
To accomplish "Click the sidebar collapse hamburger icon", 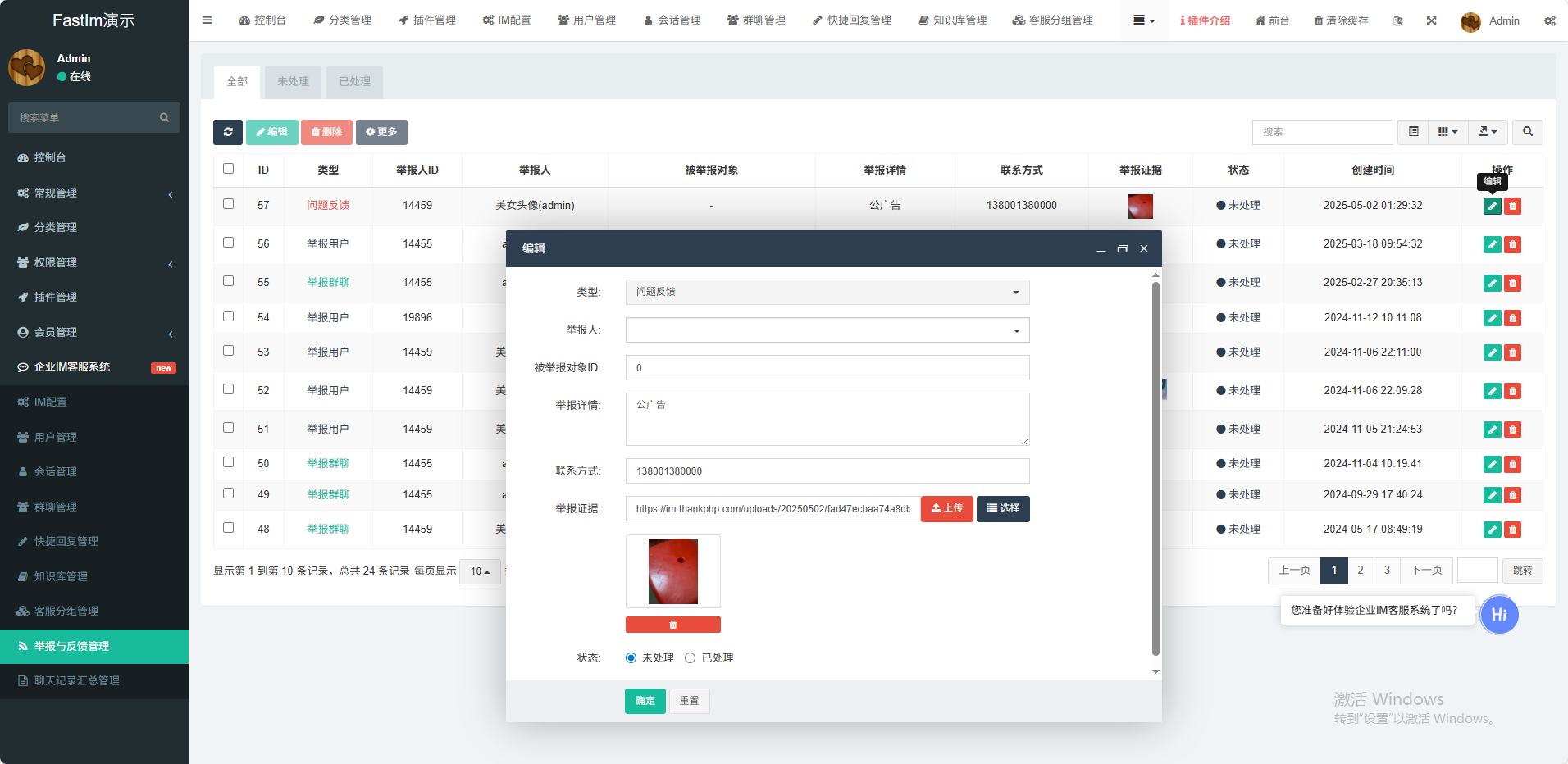I will pos(207,20).
